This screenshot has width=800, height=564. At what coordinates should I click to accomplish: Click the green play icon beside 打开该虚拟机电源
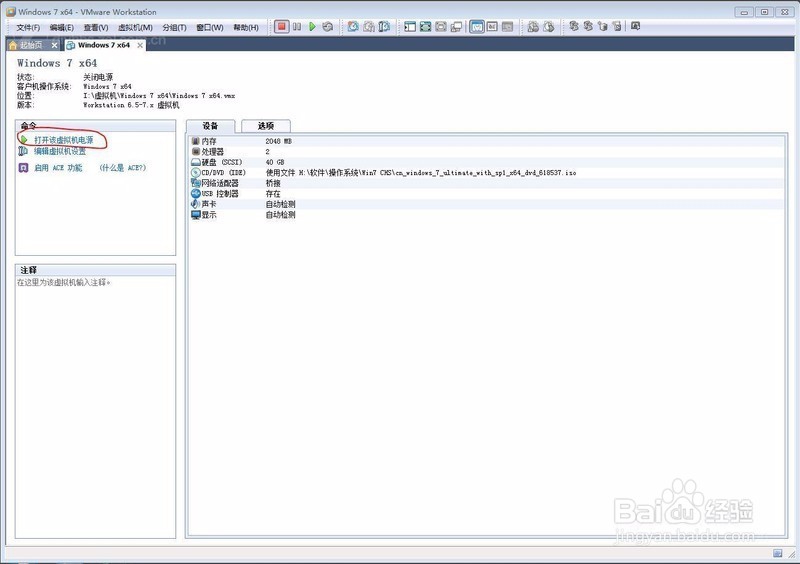[23, 139]
